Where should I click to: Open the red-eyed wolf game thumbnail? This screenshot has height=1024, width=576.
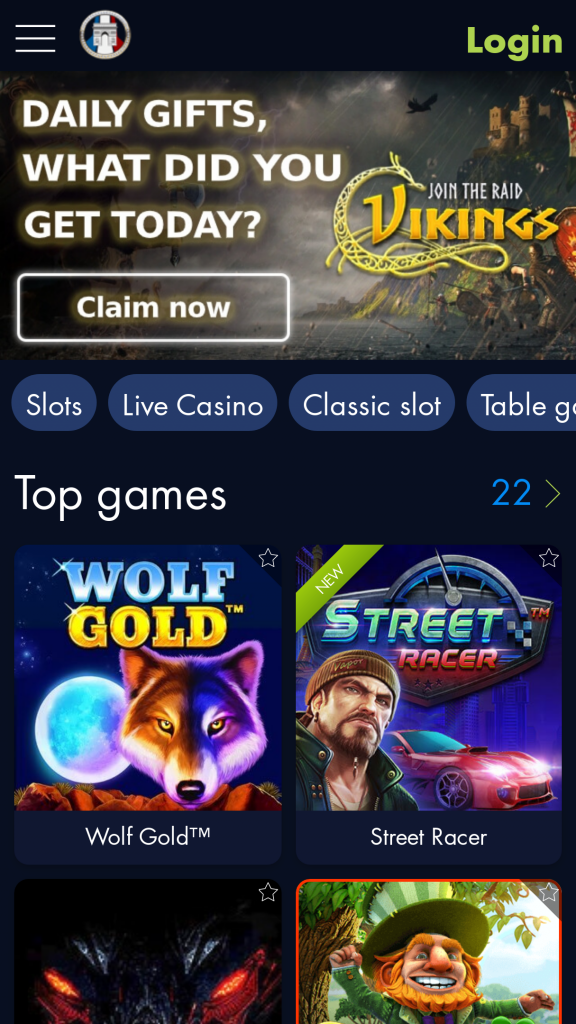coord(148,952)
